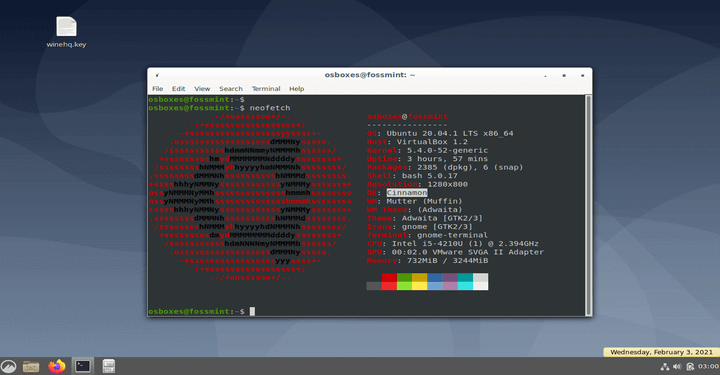Viewport: 720px width, 375px height.
Task: Launch Firefox from the panel
Action: 57,366
